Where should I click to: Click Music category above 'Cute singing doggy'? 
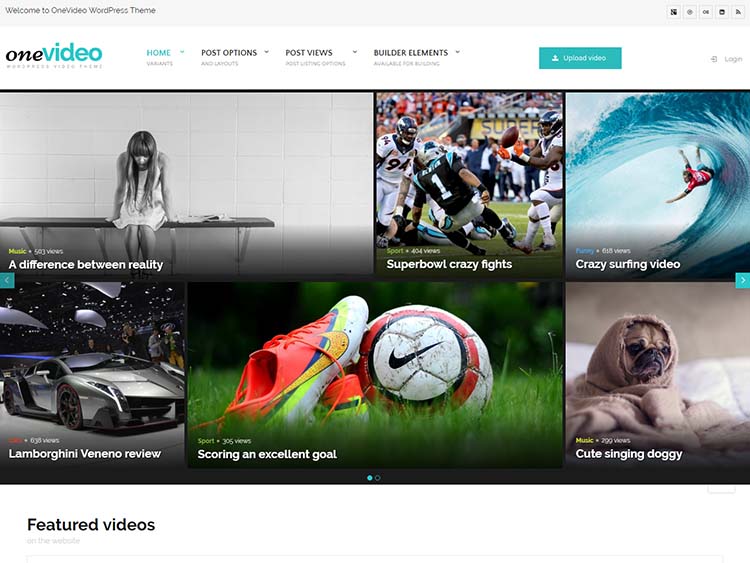pyautogui.click(x=585, y=440)
